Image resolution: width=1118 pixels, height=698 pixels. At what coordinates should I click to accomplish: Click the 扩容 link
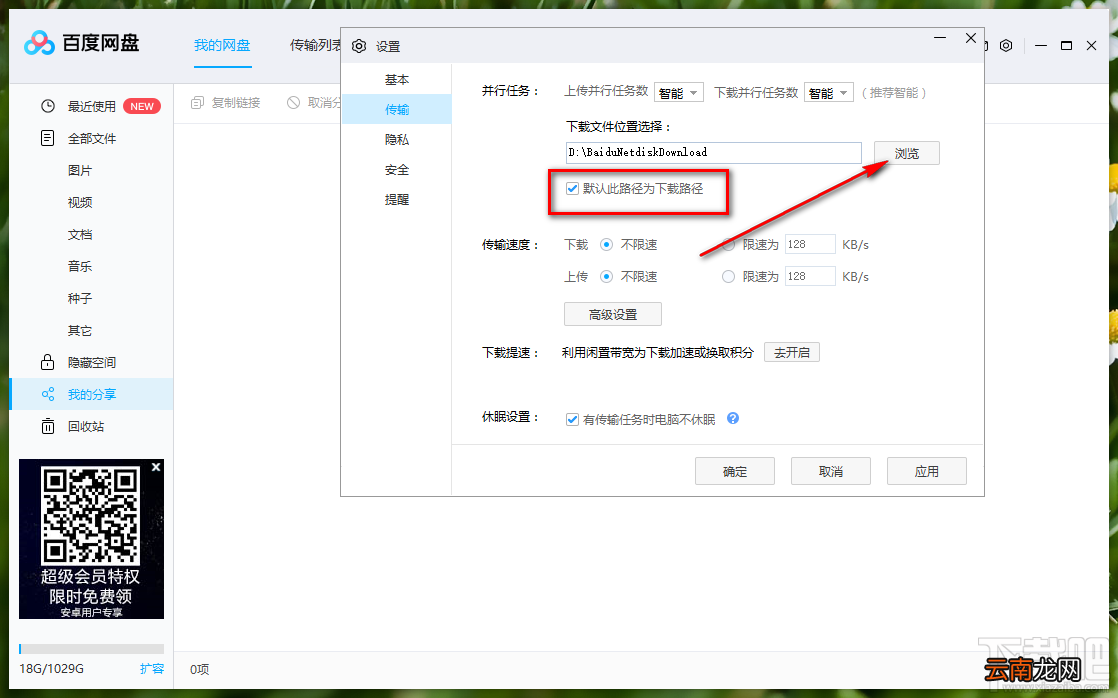coord(152,669)
